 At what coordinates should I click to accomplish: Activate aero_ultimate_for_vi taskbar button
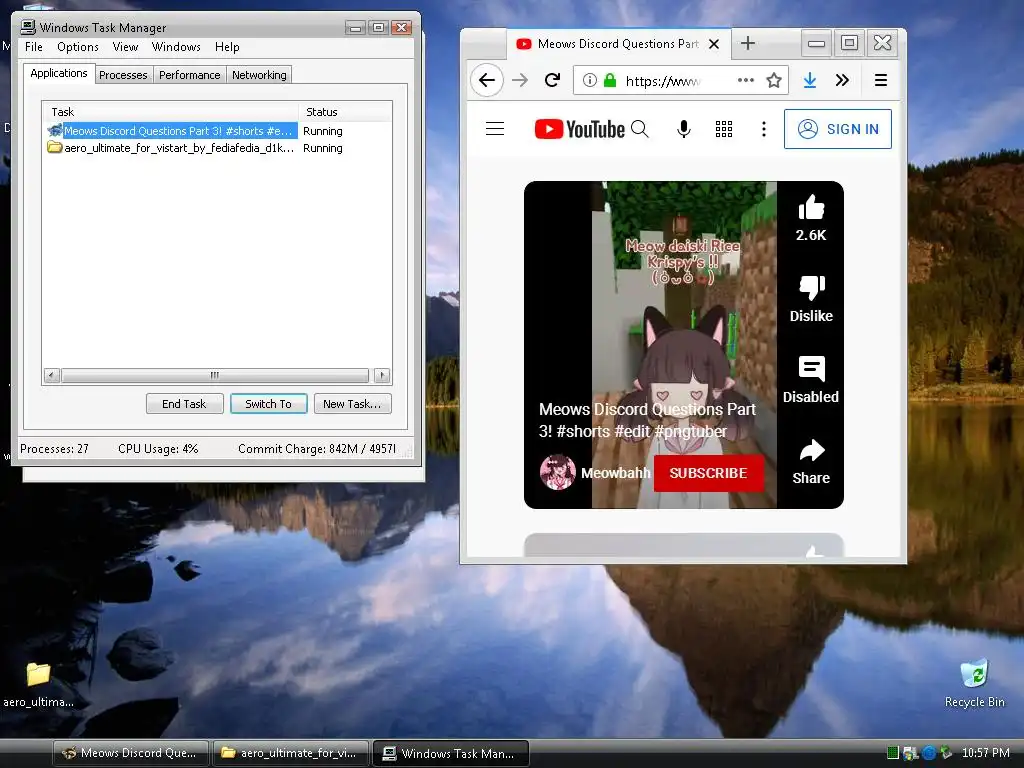coord(291,753)
